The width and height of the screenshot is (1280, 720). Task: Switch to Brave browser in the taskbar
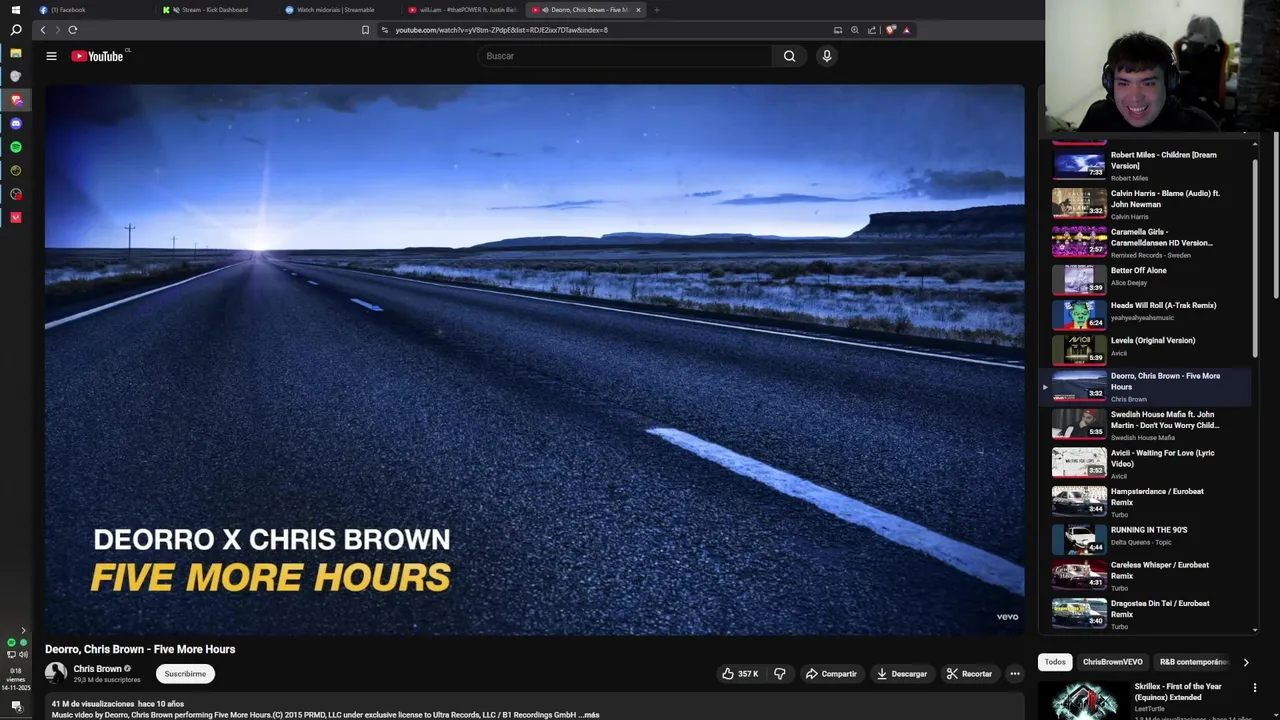tap(15, 100)
